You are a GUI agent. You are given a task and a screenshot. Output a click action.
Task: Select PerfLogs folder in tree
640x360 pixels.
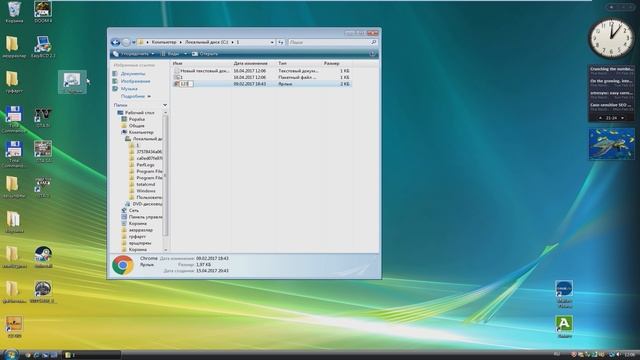pos(142,165)
